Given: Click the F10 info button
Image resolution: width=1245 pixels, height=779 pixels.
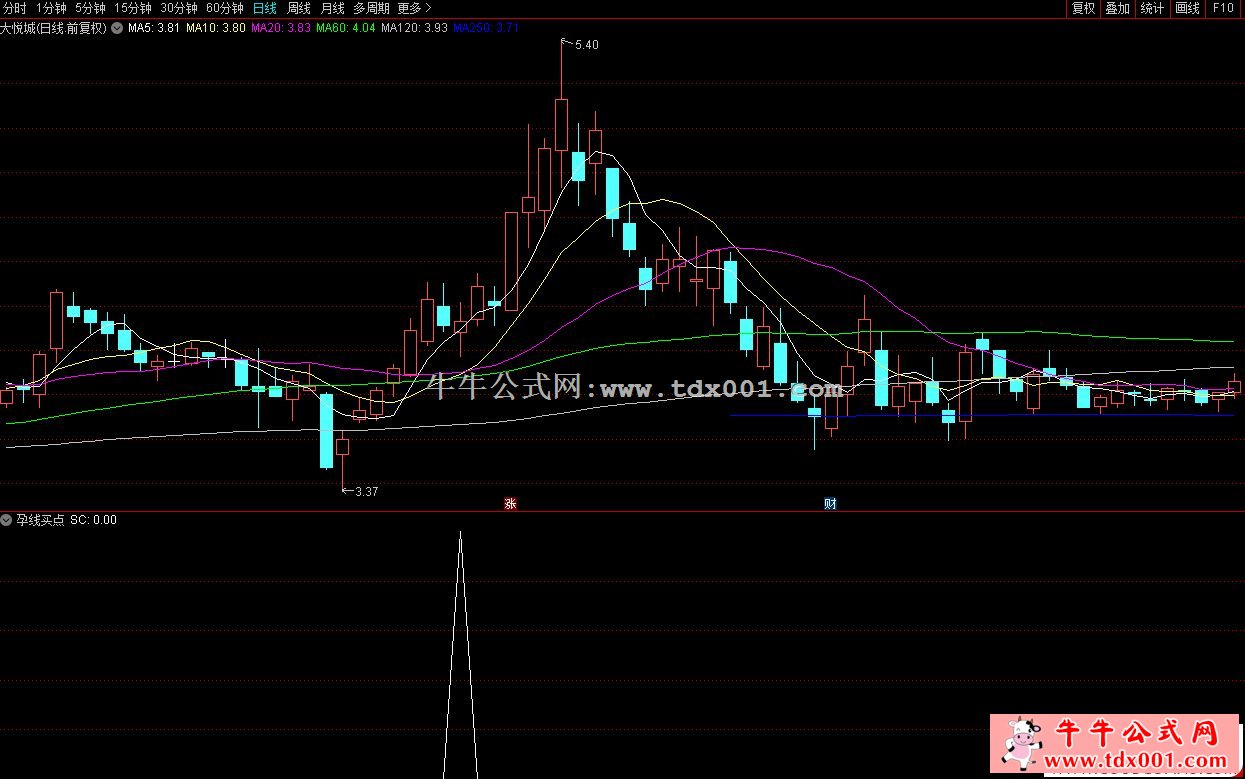Looking at the screenshot, I should 1222,8.
